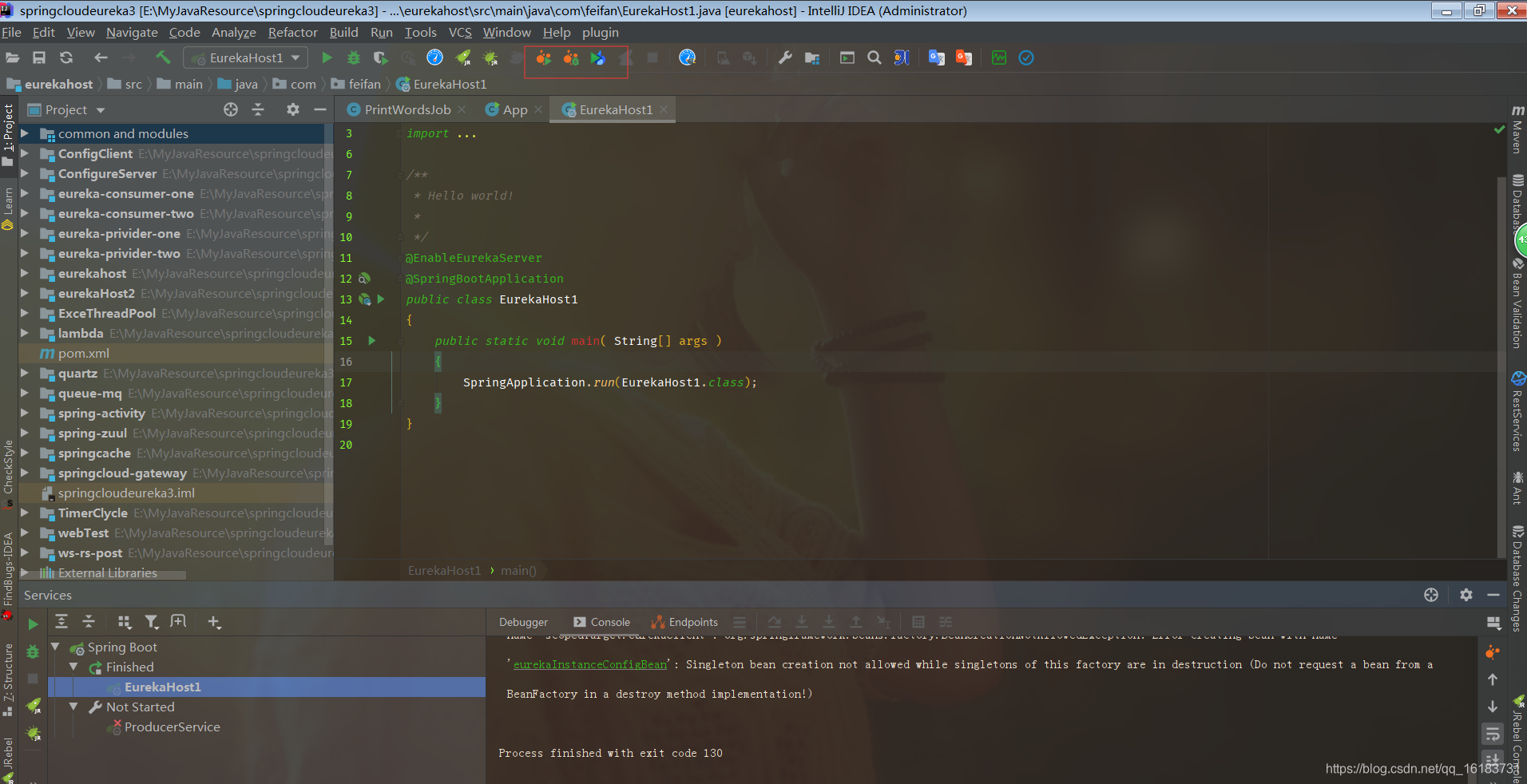1527x784 pixels.
Task: Click Services Expand All icon
Action: (x=61, y=622)
